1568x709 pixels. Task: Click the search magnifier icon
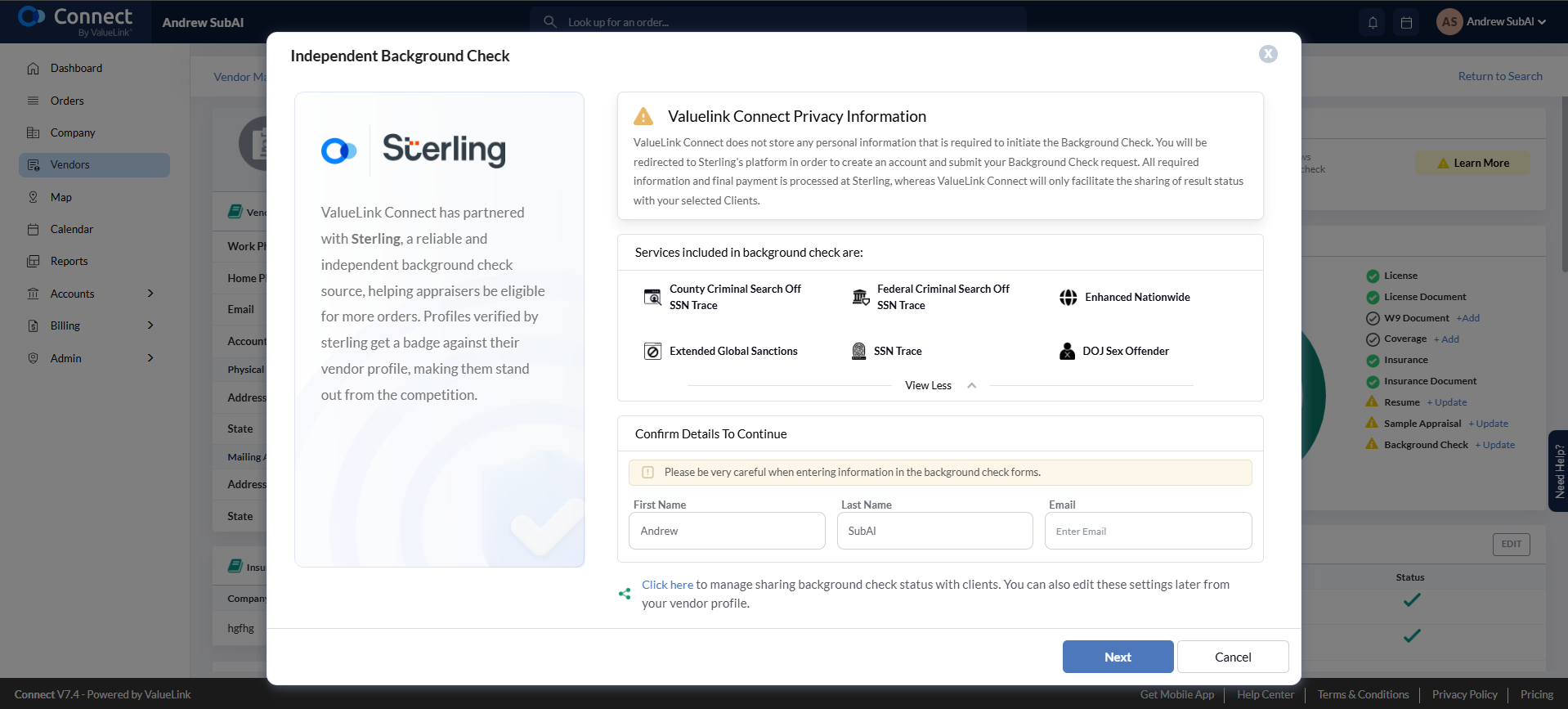(x=550, y=22)
